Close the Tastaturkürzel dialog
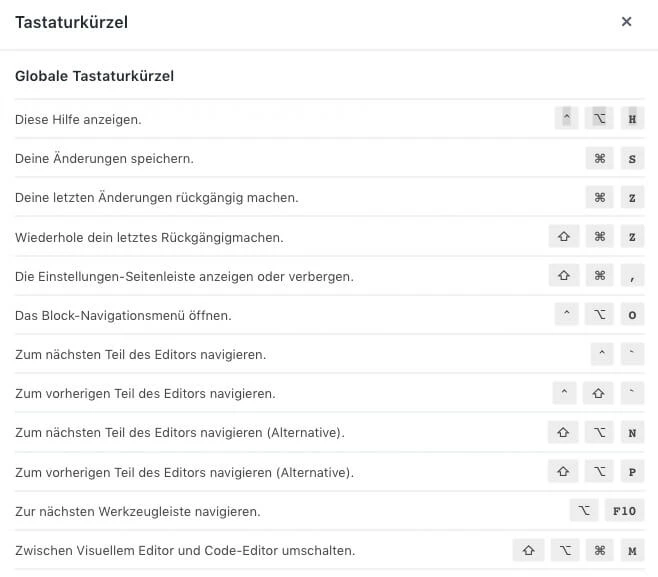 click(x=626, y=22)
